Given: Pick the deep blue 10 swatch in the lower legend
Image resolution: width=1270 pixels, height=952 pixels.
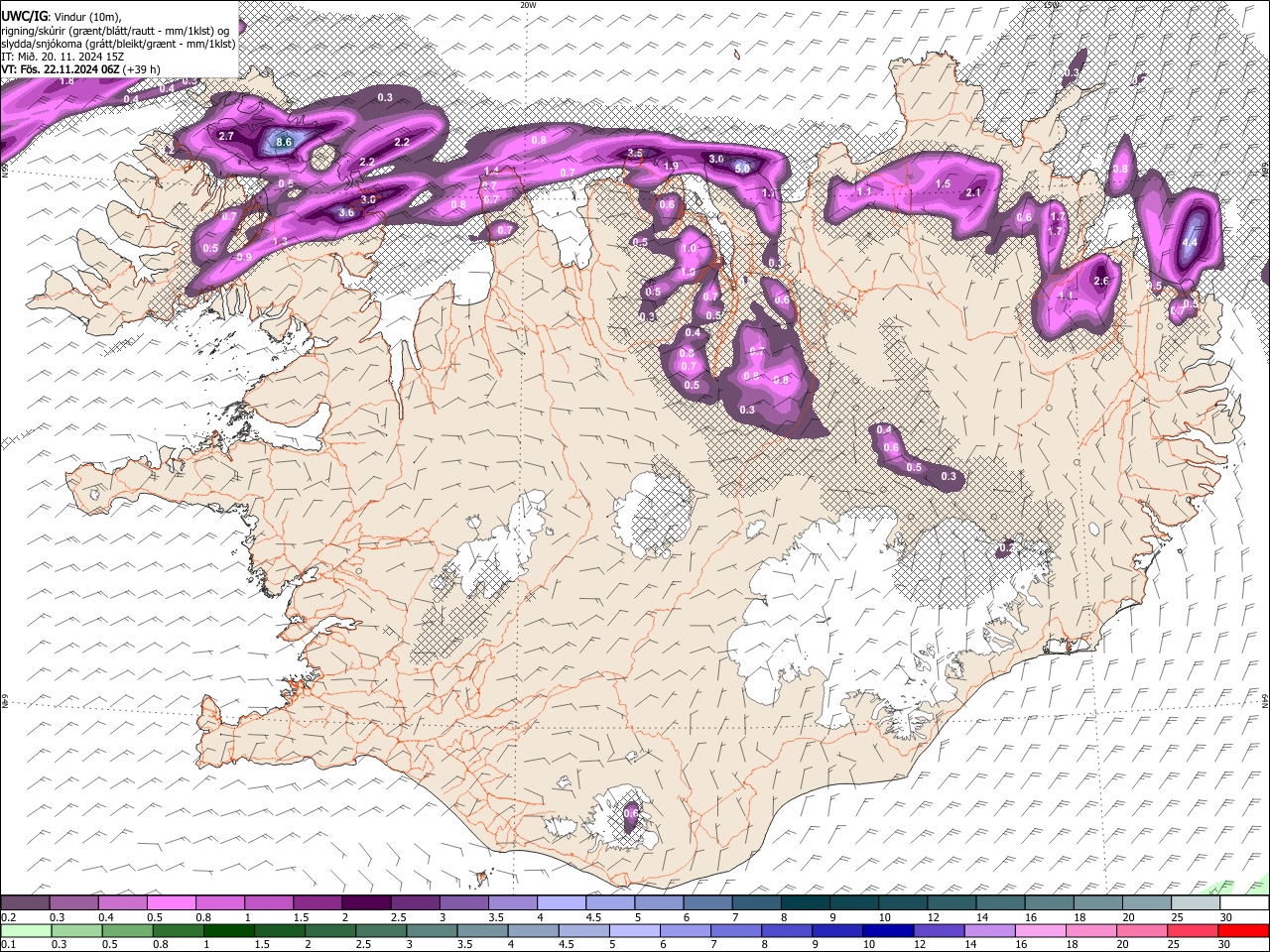Looking at the screenshot, I should click(x=887, y=930).
